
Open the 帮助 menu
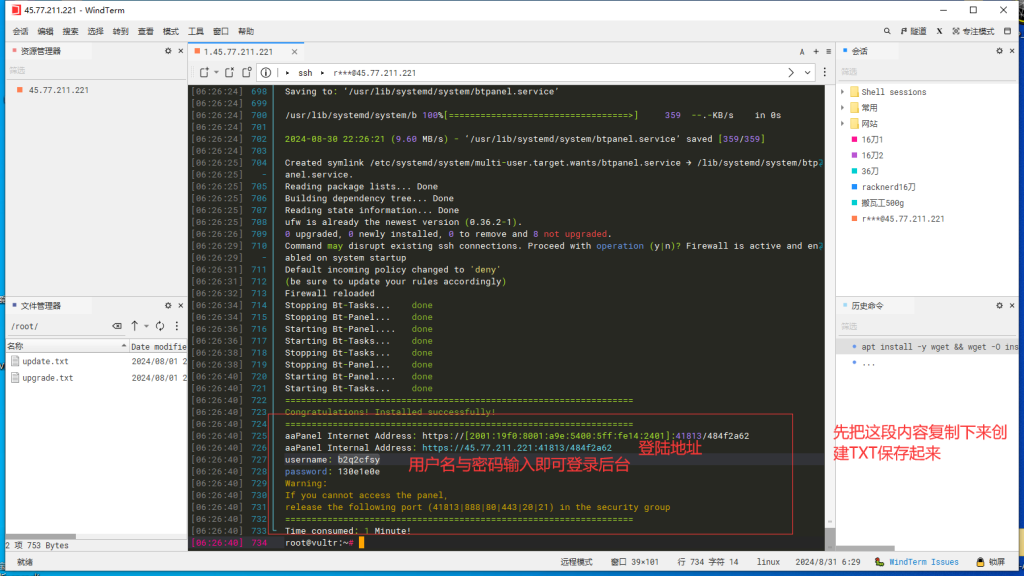(x=246, y=31)
